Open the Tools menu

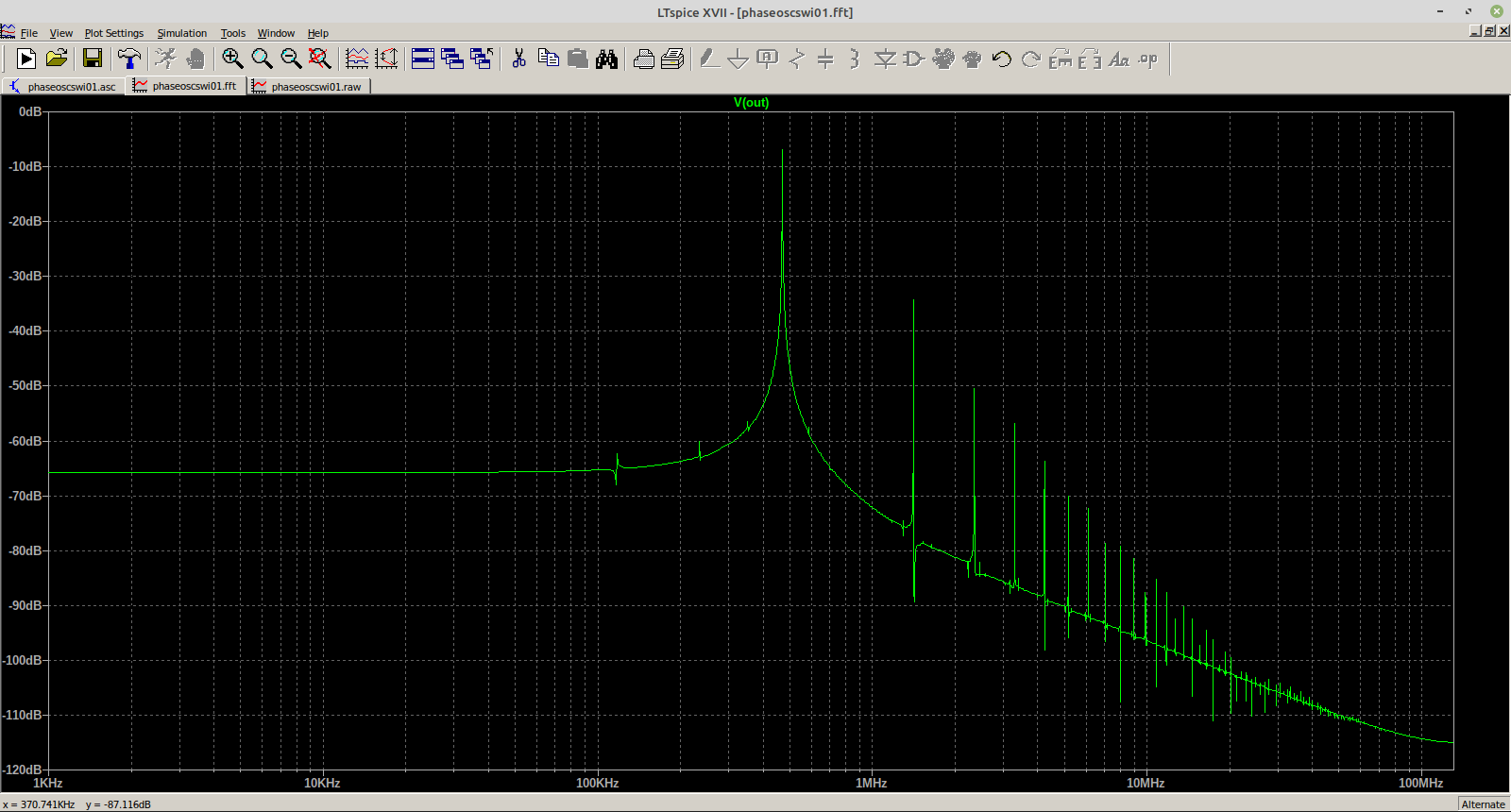pyautogui.click(x=233, y=33)
